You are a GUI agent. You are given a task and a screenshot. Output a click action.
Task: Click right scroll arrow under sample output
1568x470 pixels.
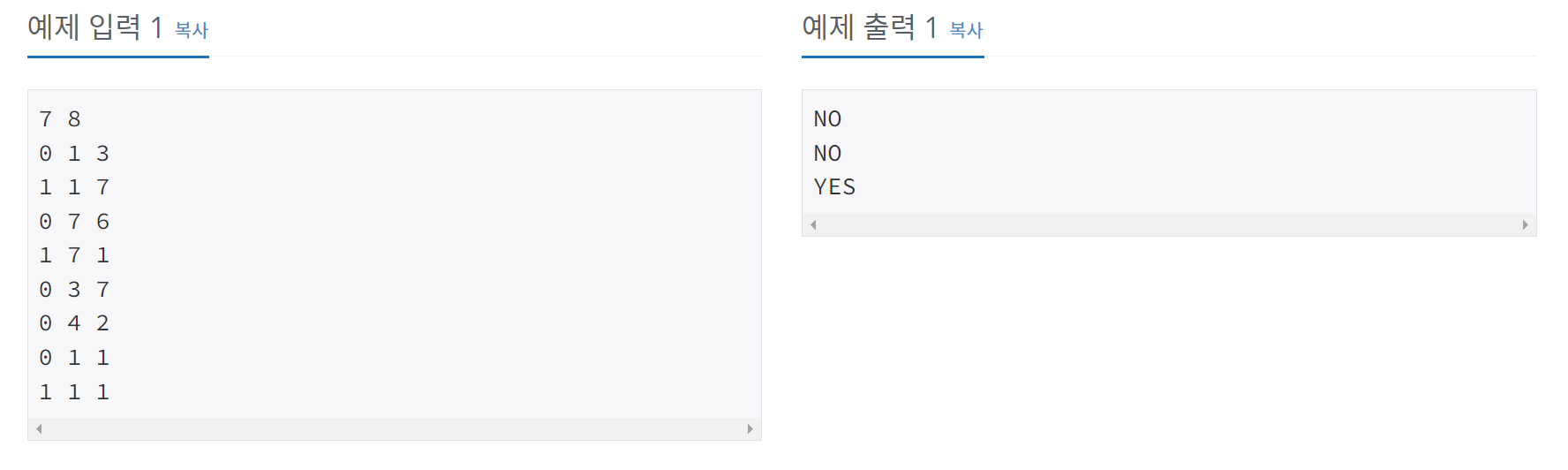click(x=1525, y=224)
